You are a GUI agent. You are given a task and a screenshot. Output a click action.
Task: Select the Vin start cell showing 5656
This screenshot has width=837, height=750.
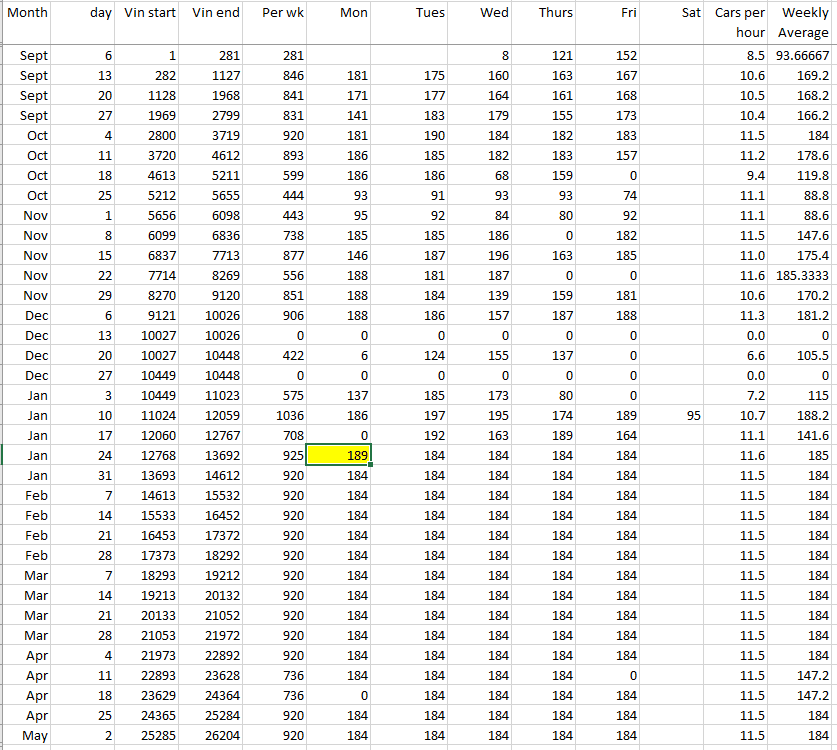150,215
